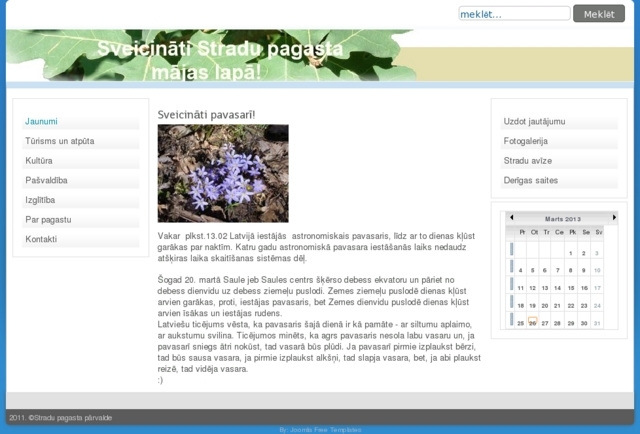
Task: Open Derīgas saites link
Action: pyautogui.click(x=531, y=180)
